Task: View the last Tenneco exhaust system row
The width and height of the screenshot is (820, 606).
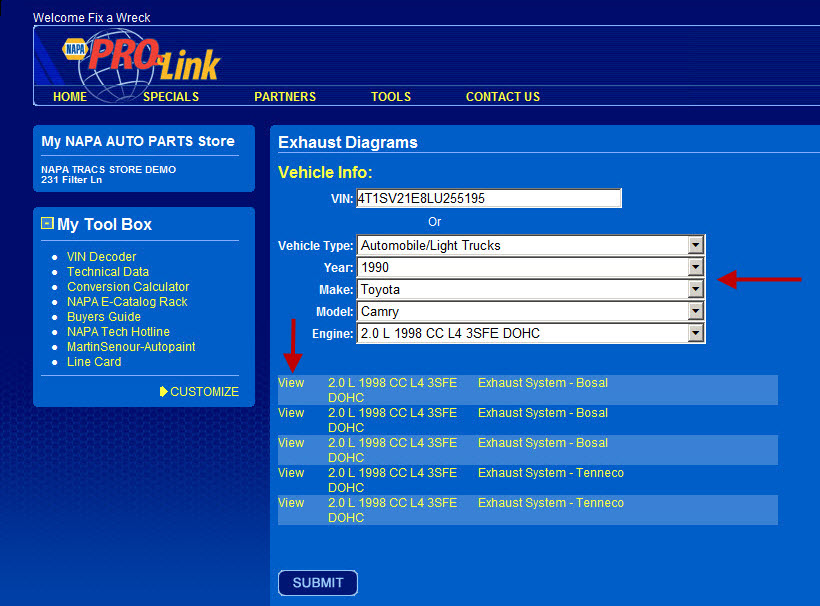Action: coord(291,503)
